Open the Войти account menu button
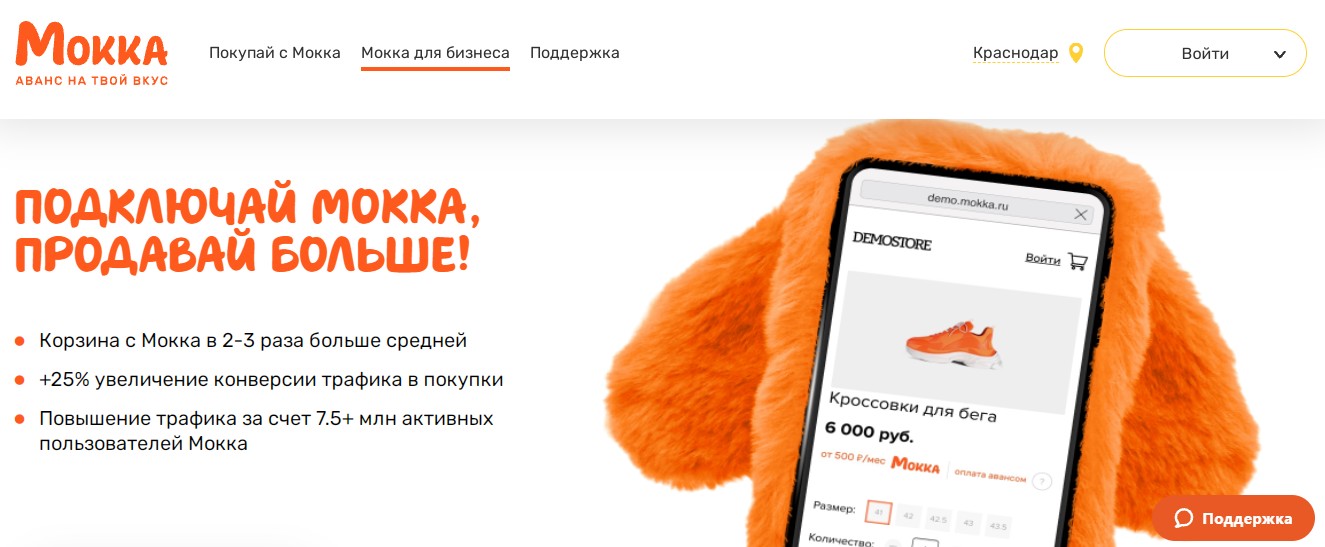 tap(1205, 53)
